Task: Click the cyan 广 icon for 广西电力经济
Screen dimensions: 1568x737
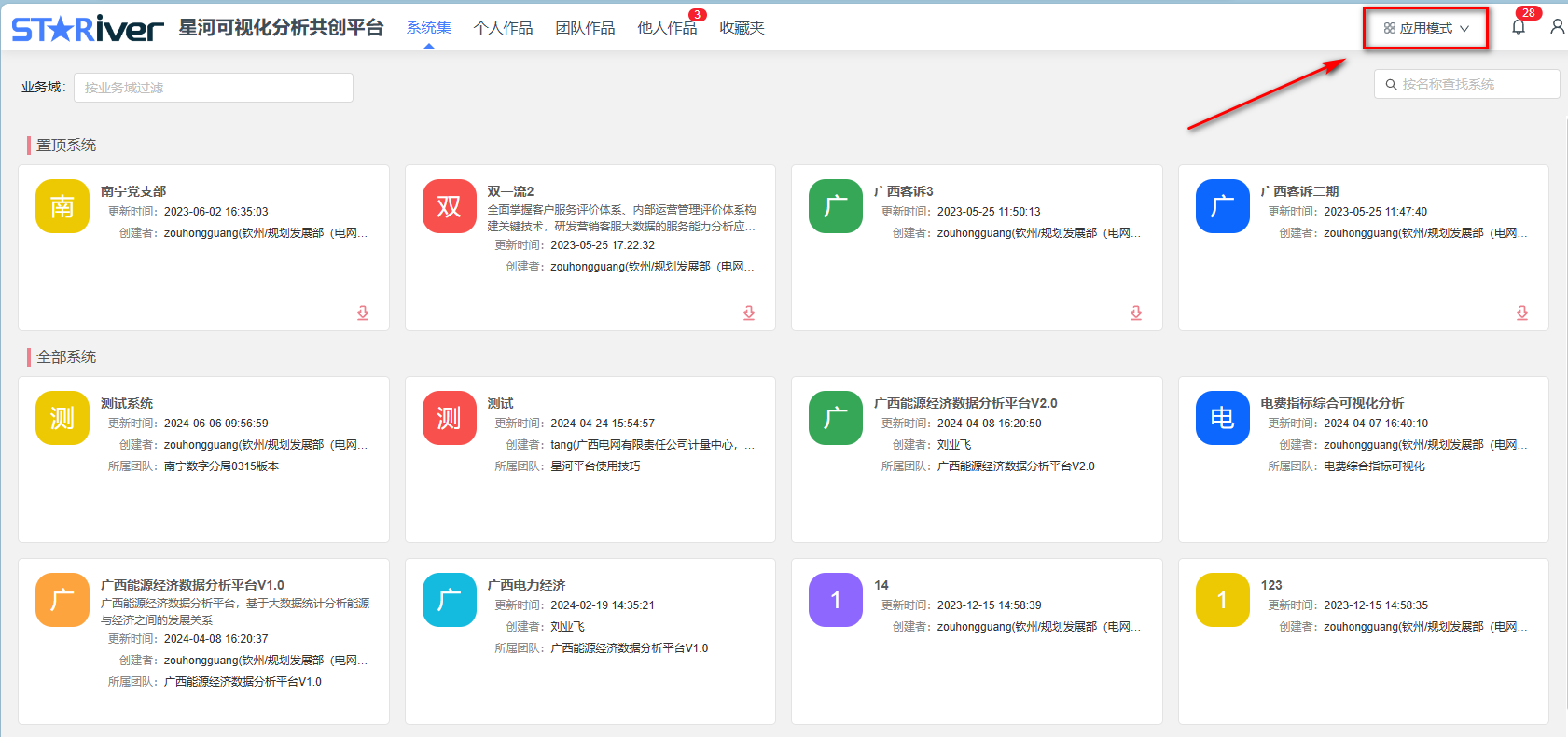Action: pyautogui.click(x=449, y=600)
